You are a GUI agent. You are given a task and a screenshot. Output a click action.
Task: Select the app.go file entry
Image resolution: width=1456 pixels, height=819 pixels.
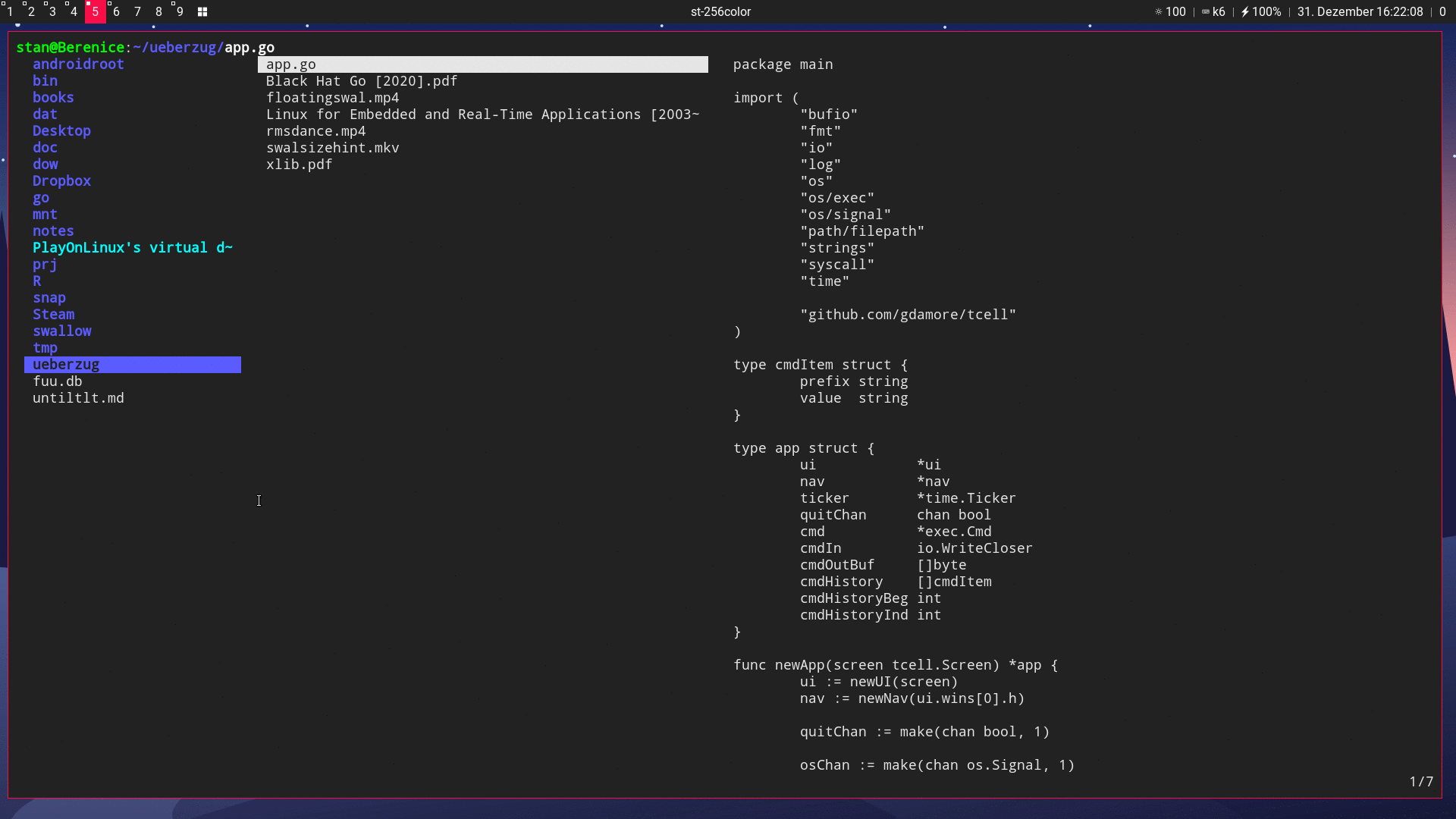pos(291,65)
